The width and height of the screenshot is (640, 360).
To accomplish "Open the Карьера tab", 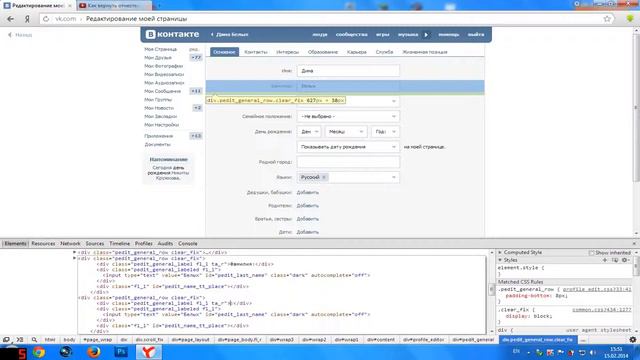I will pyautogui.click(x=357, y=52).
